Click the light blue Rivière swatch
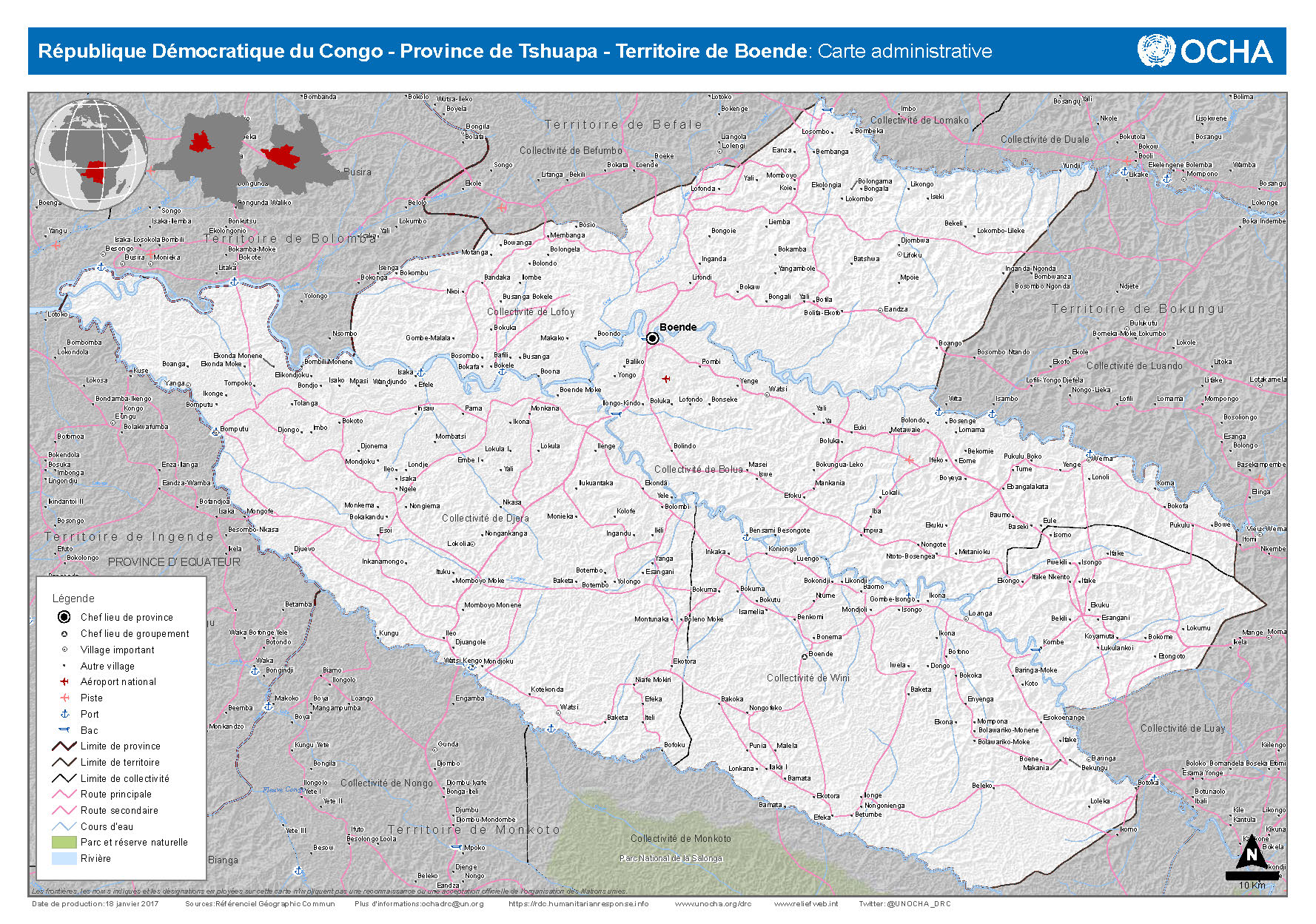Screen dimensions: 1316x924 click(64, 858)
